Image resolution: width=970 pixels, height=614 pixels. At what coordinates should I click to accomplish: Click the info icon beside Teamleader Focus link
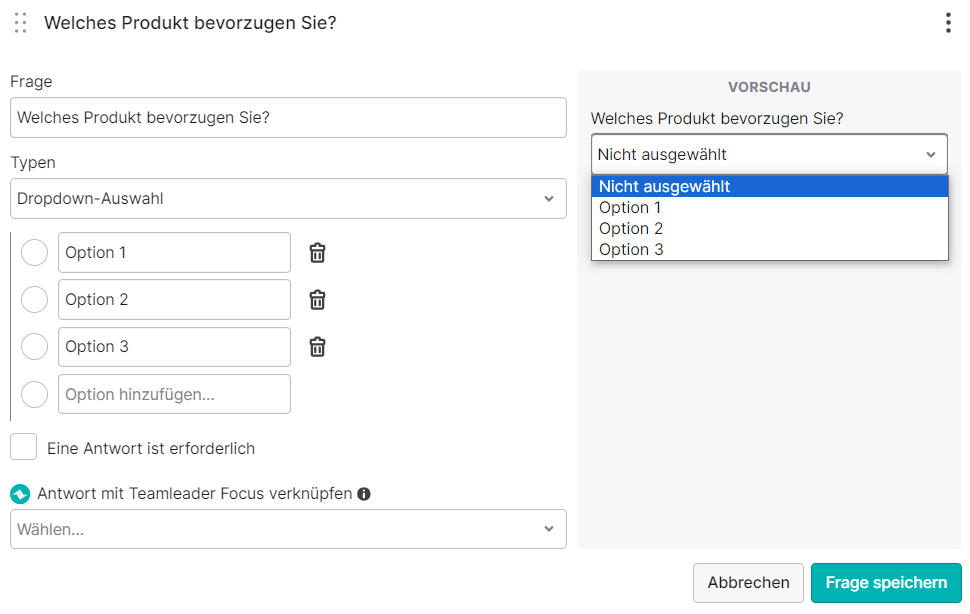click(364, 494)
